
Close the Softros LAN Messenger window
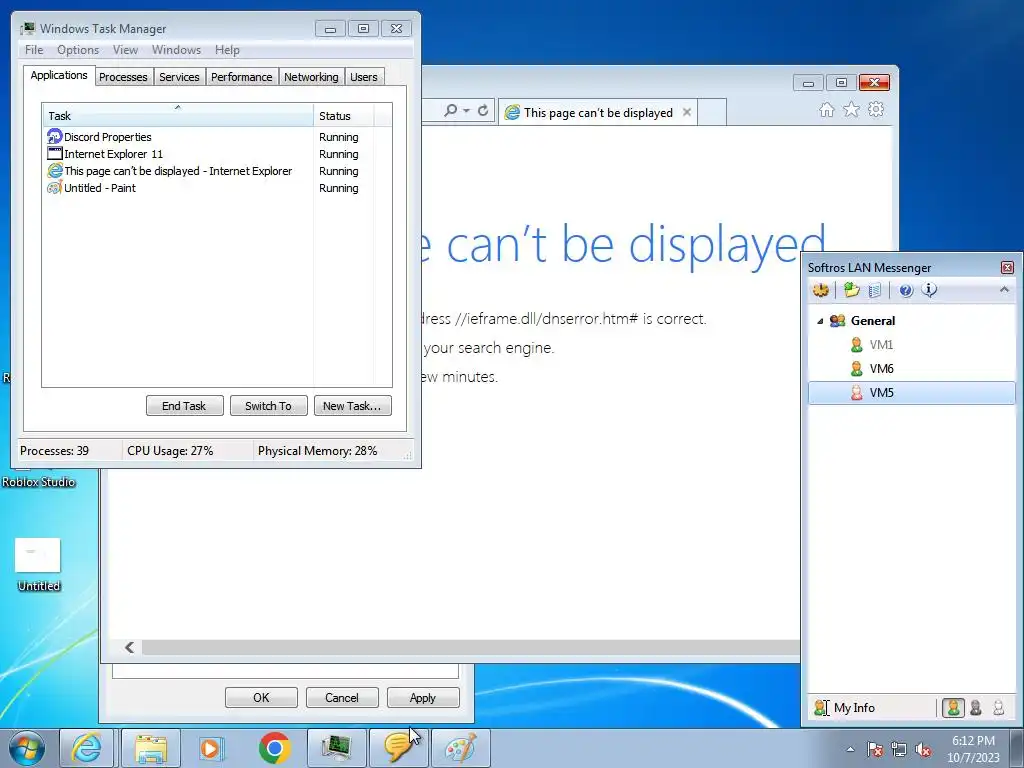pyautogui.click(x=1007, y=268)
